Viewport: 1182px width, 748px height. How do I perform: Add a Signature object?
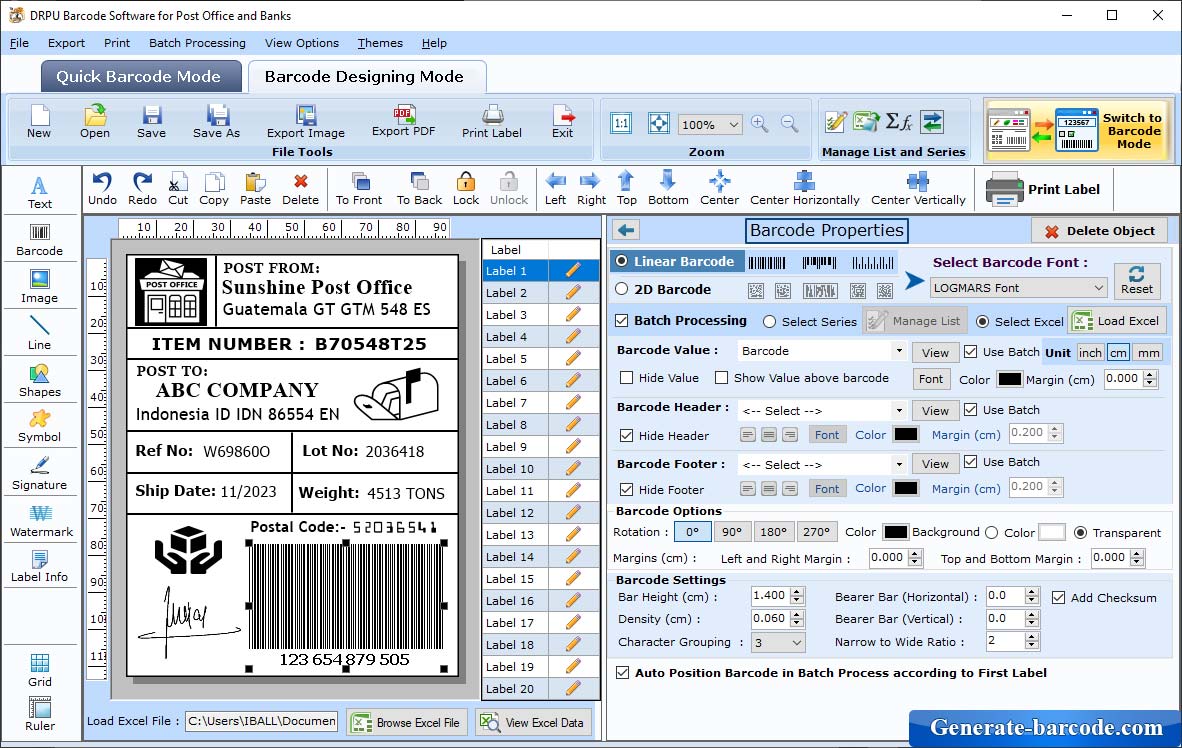39,474
